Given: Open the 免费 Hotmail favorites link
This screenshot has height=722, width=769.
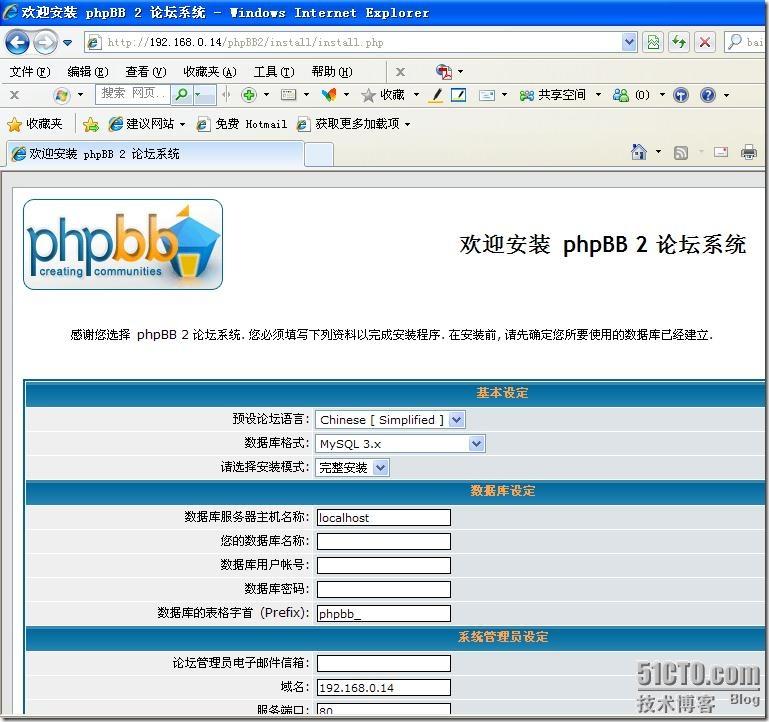Looking at the screenshot, I should pyautogui.click(x=242, y=124).
